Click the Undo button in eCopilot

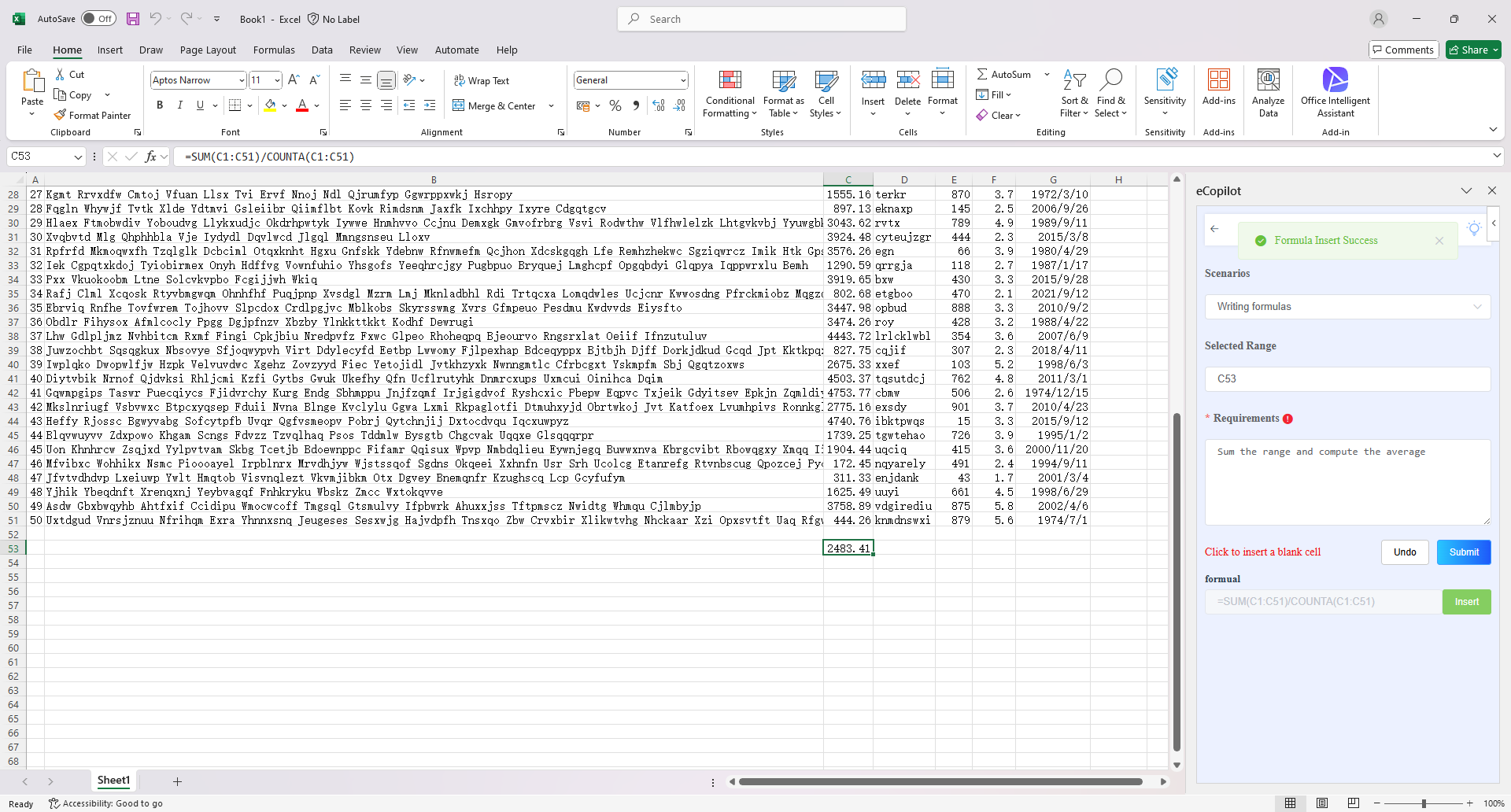1404,552
